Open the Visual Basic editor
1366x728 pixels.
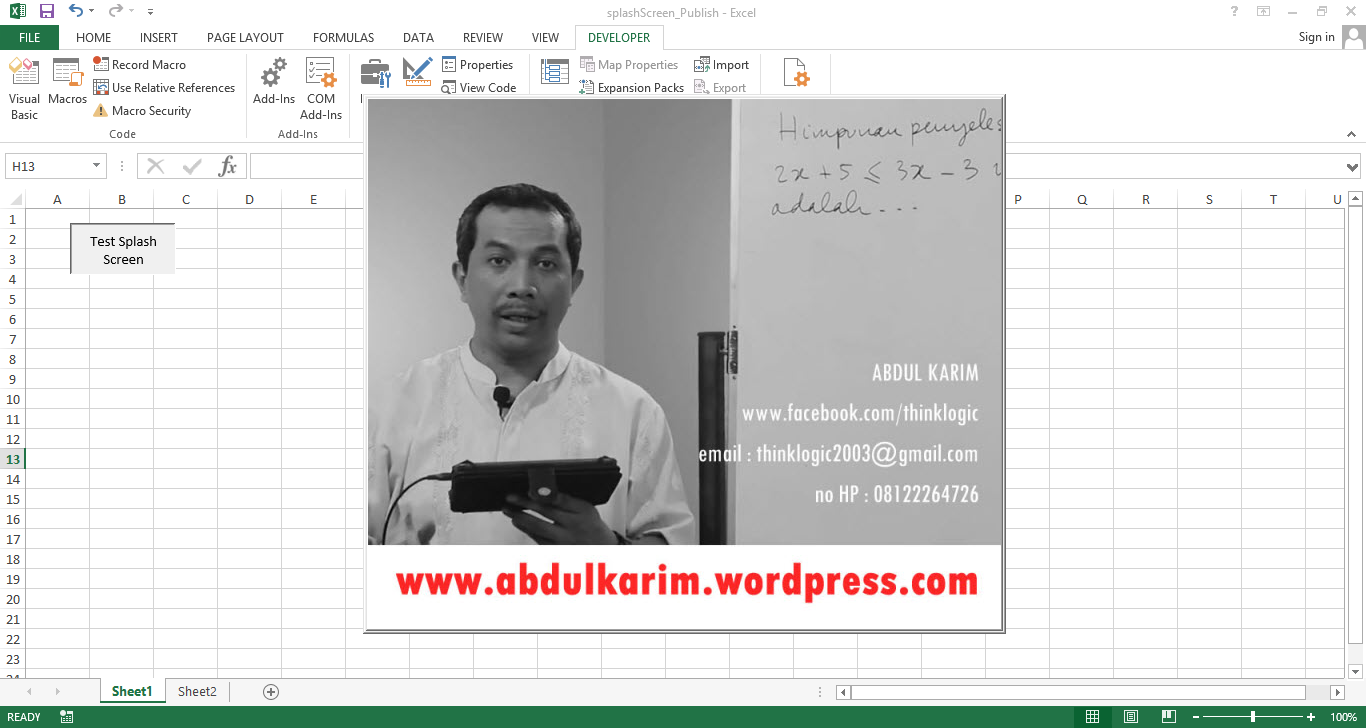pos(24,88)
